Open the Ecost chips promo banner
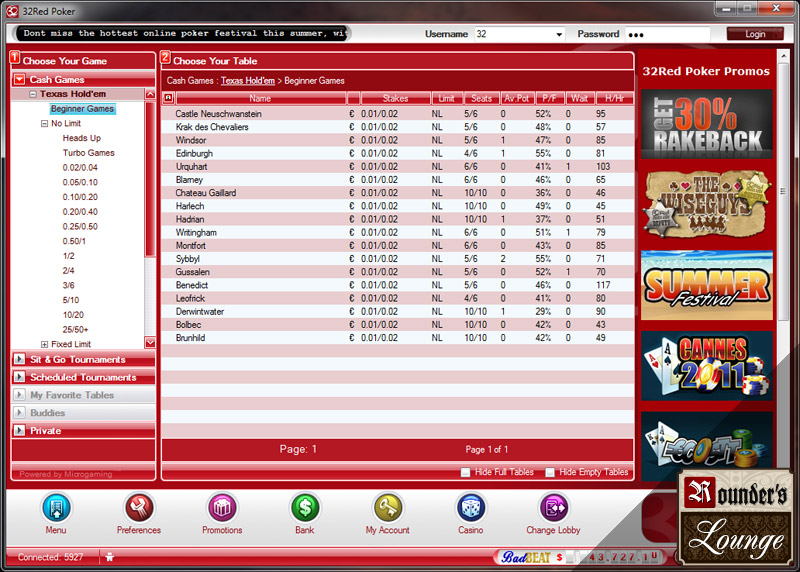 [707, 445]
